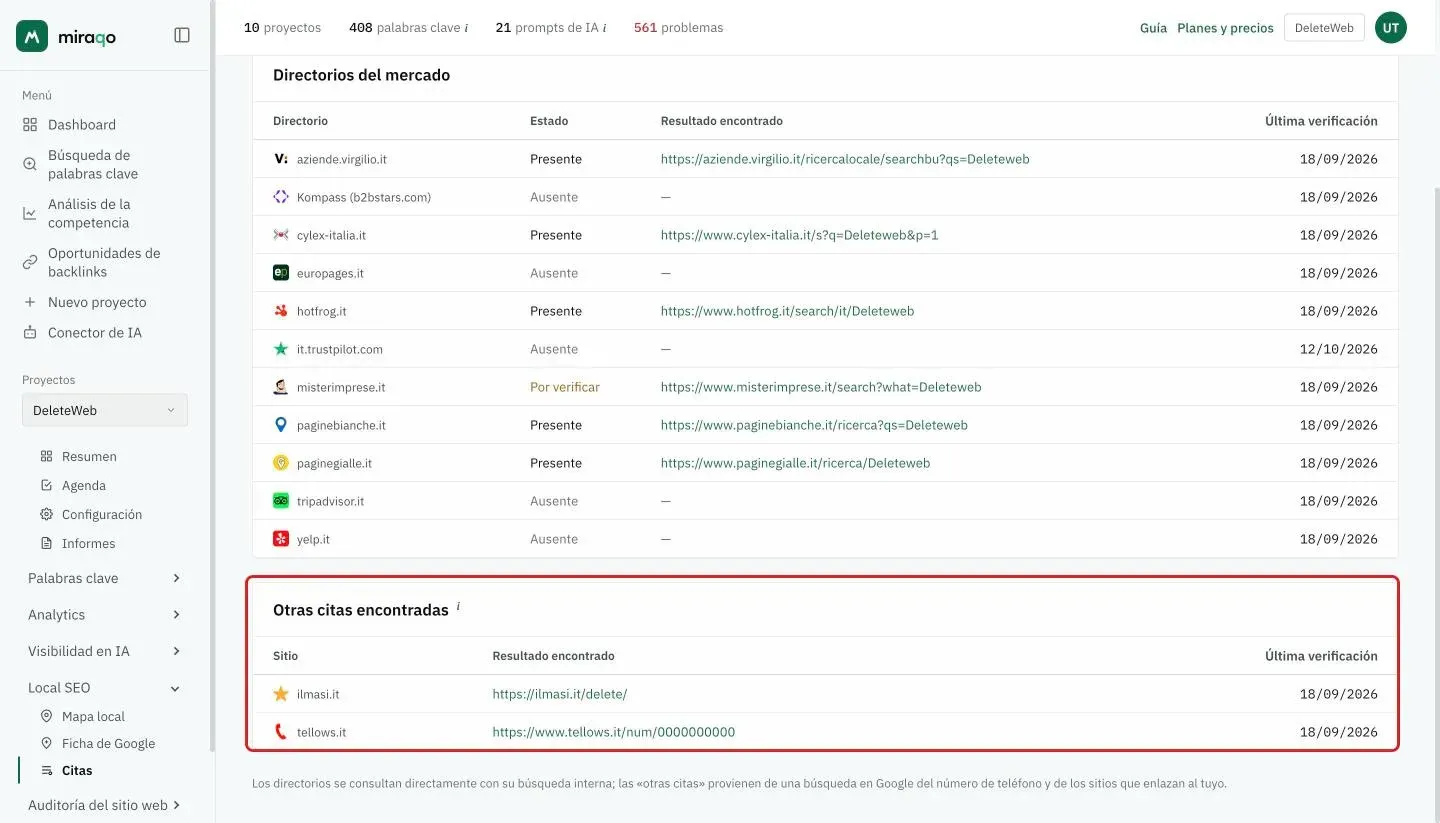The image size is (1440, 823).
Task: Click the plus icon for Nuevo proyecto
Action: (x=30, y=302)
